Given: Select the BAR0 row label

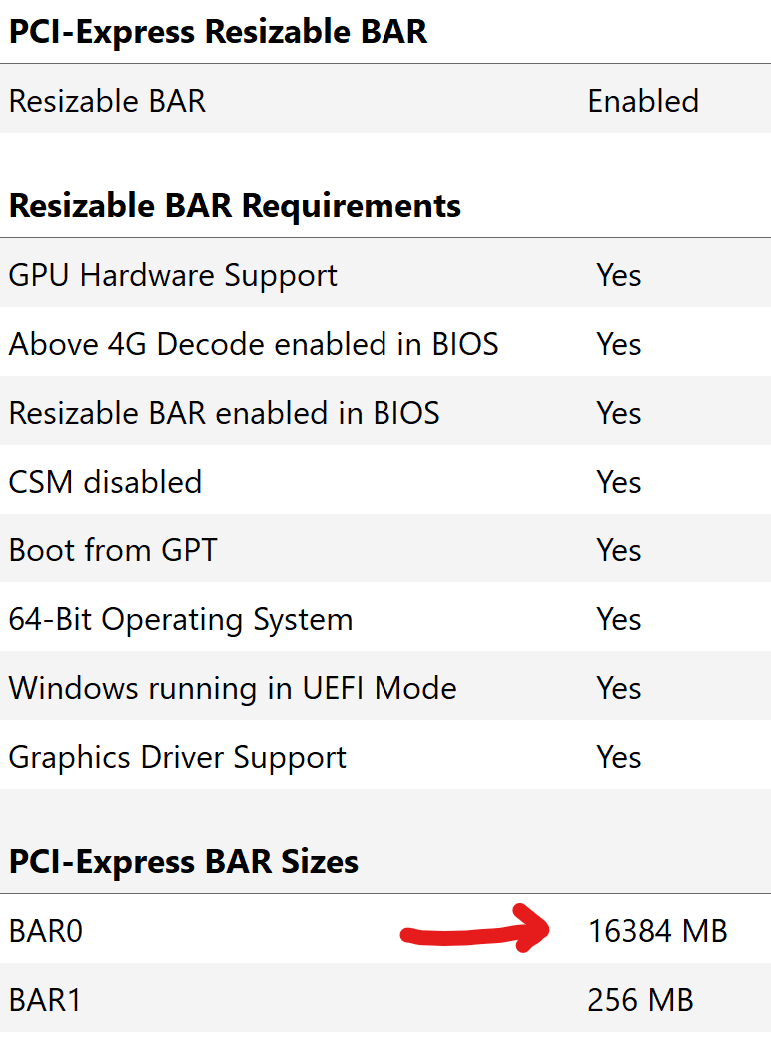Looking at the screenshot, I should [45, 930].
